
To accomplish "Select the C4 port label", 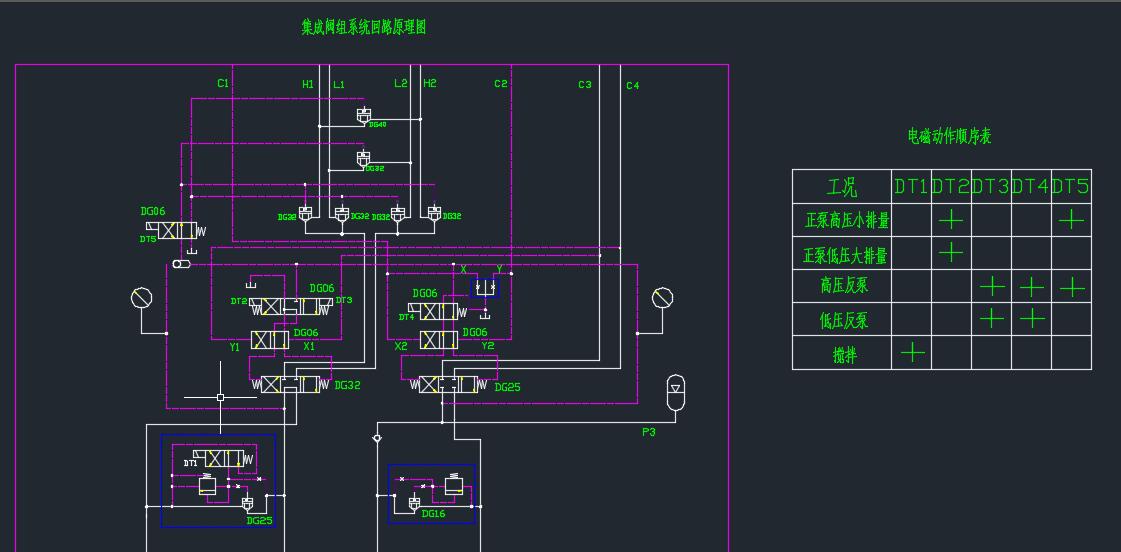I will [633, 86].
